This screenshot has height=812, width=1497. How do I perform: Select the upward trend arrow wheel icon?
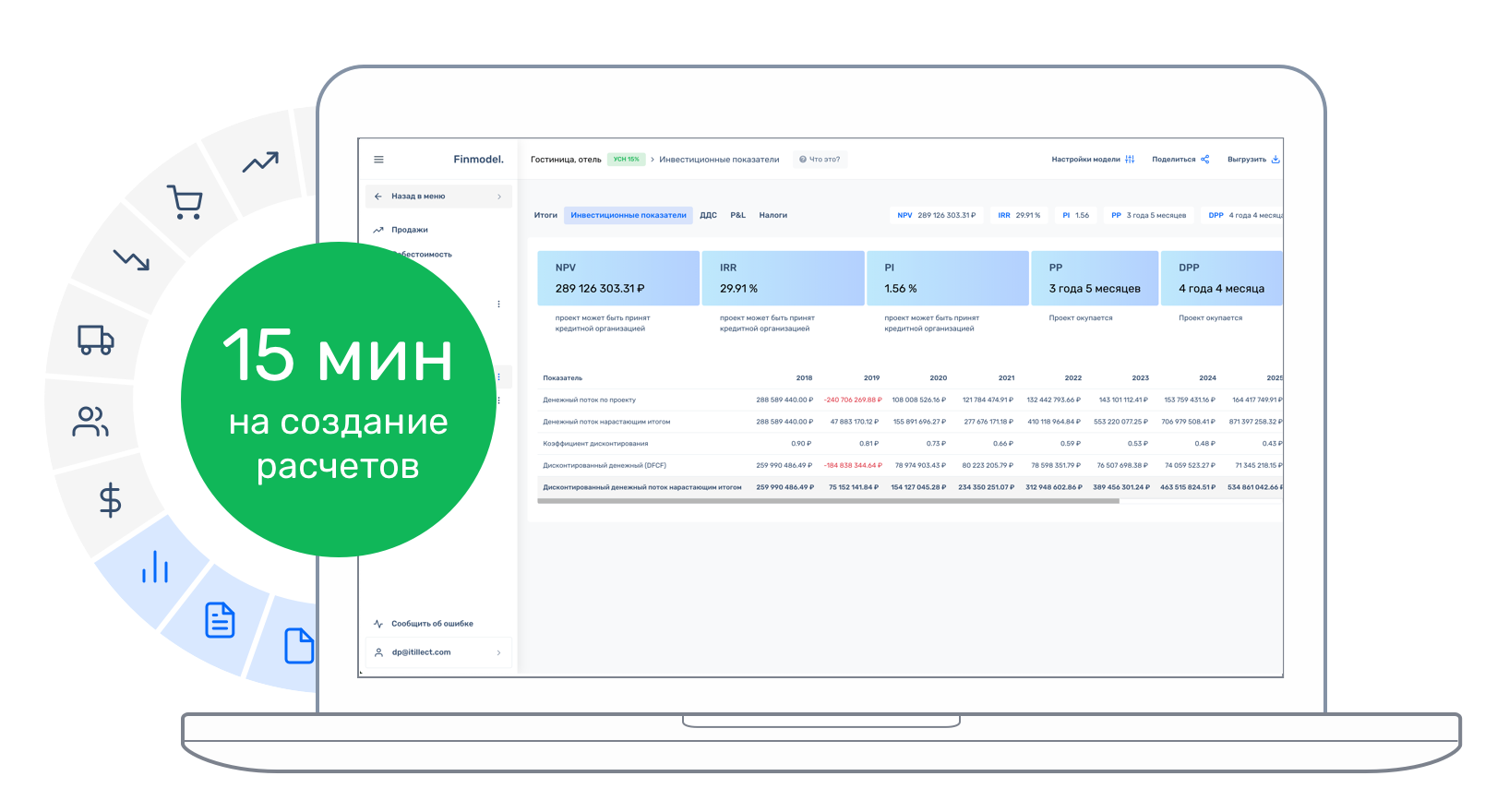260,162
